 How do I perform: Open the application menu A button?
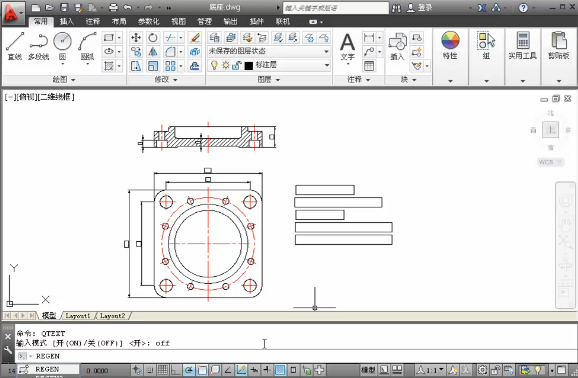[x=13, y=13]
